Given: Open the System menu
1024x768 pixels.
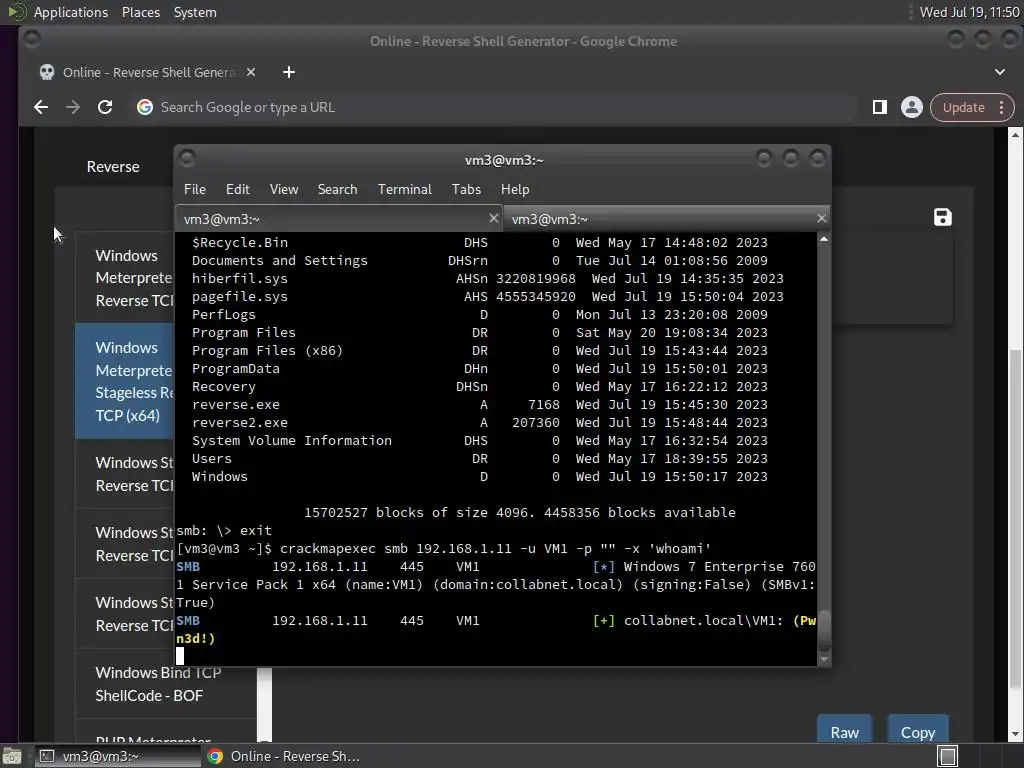Looking at the screenshot, I should tap(195, 12).
